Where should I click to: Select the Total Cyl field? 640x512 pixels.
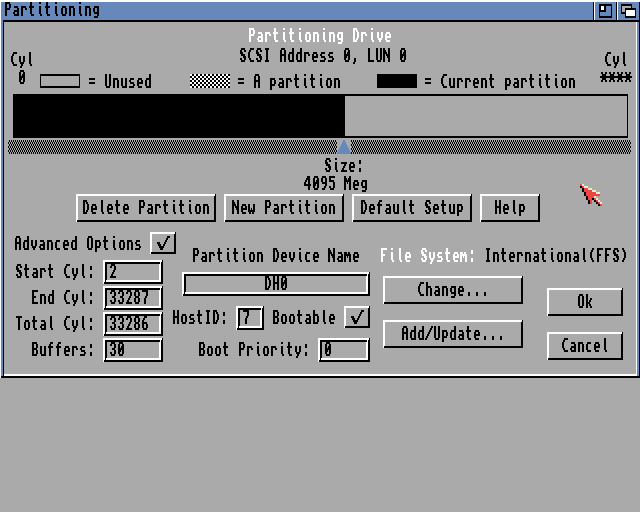(133, 324)
